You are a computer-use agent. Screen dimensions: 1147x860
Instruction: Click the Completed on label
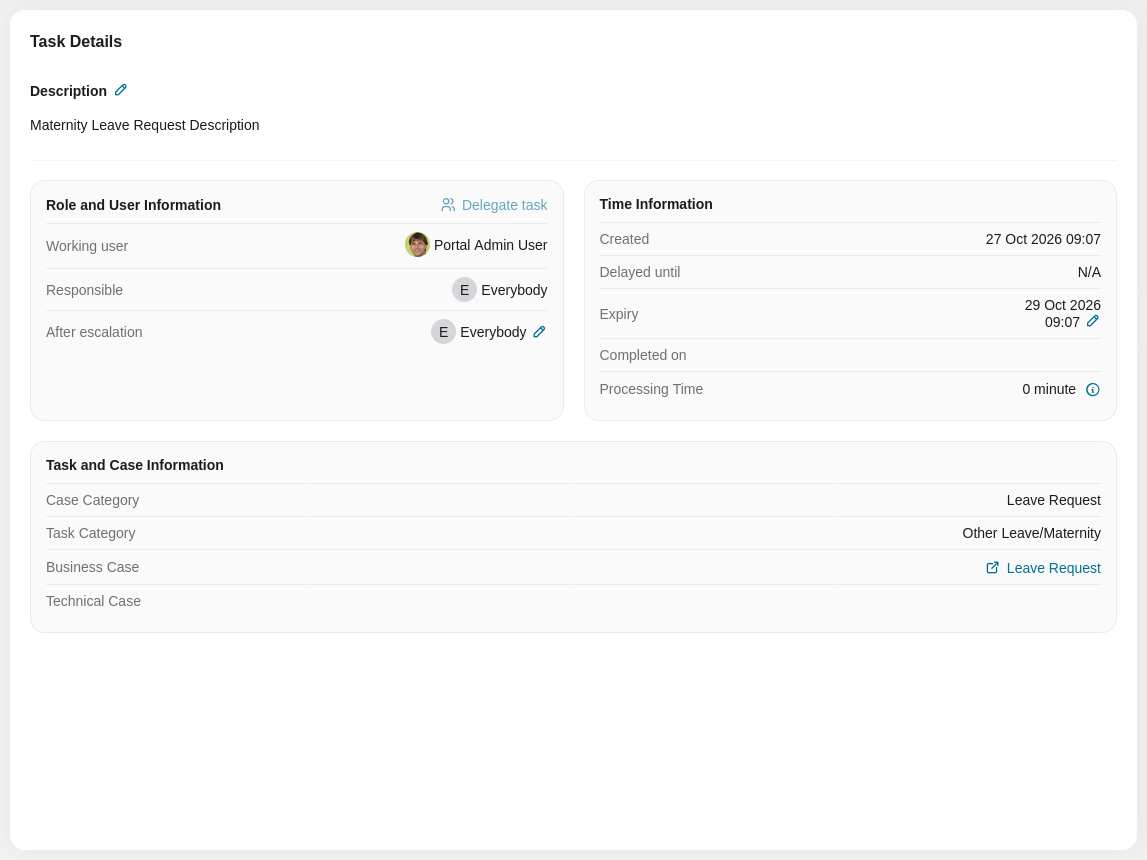coord(643,355)
